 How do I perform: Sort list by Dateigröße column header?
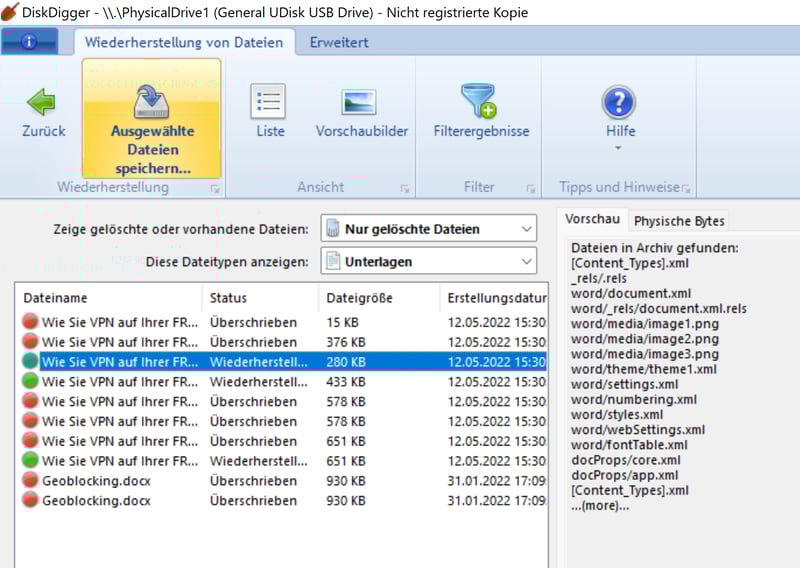(x=378, y=298)
